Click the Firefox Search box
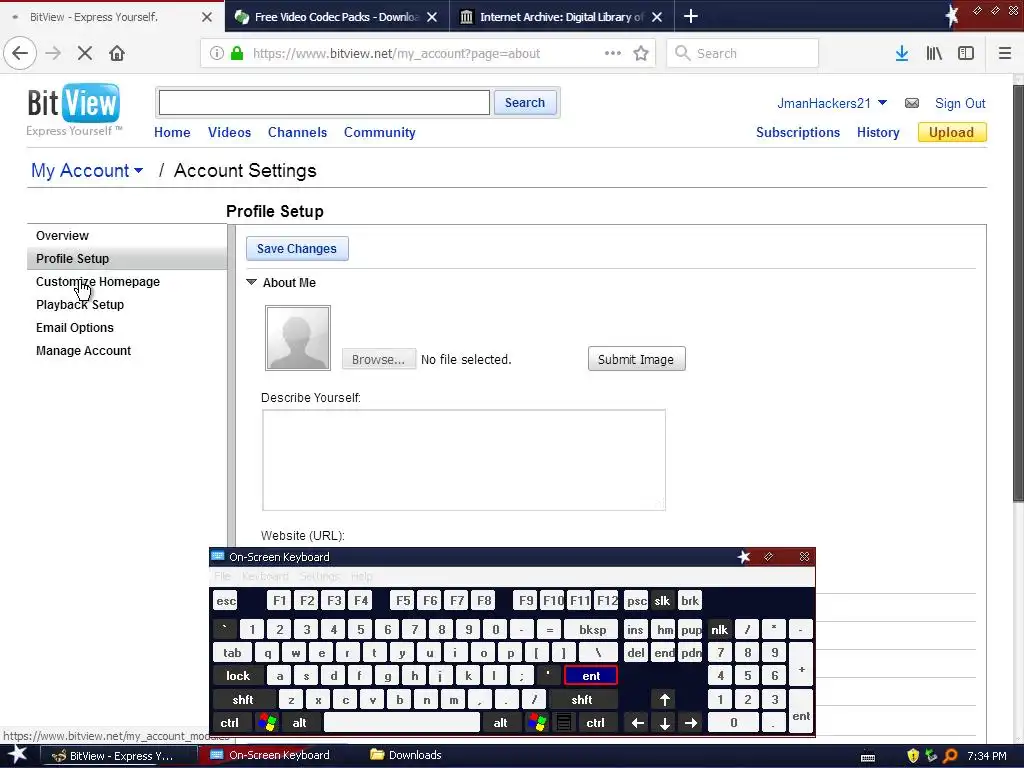 tap(743, 53)
